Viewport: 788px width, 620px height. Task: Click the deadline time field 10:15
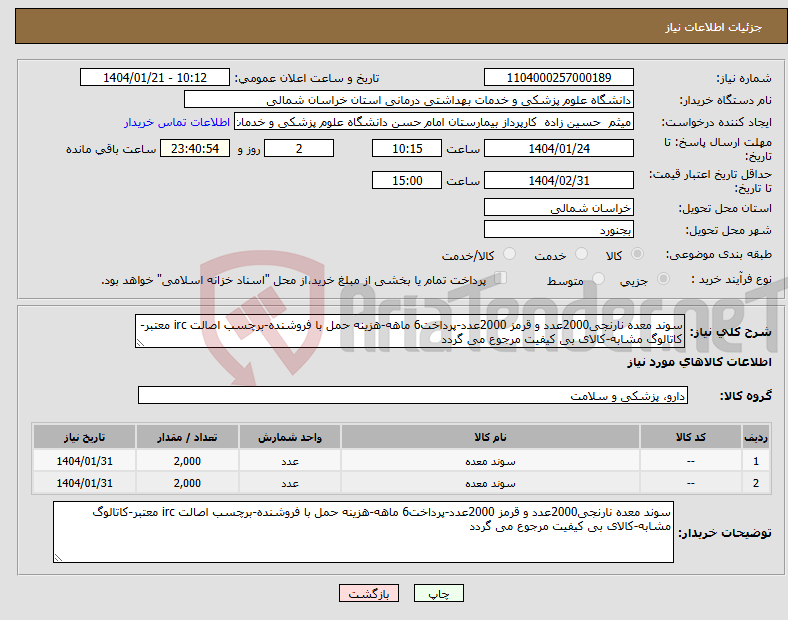point(407,148)
